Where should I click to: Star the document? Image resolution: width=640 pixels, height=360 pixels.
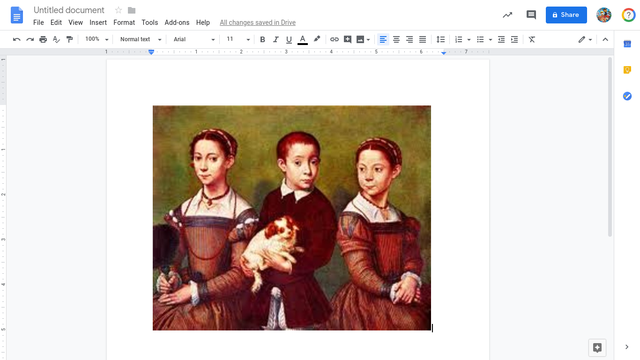(118, 10)
